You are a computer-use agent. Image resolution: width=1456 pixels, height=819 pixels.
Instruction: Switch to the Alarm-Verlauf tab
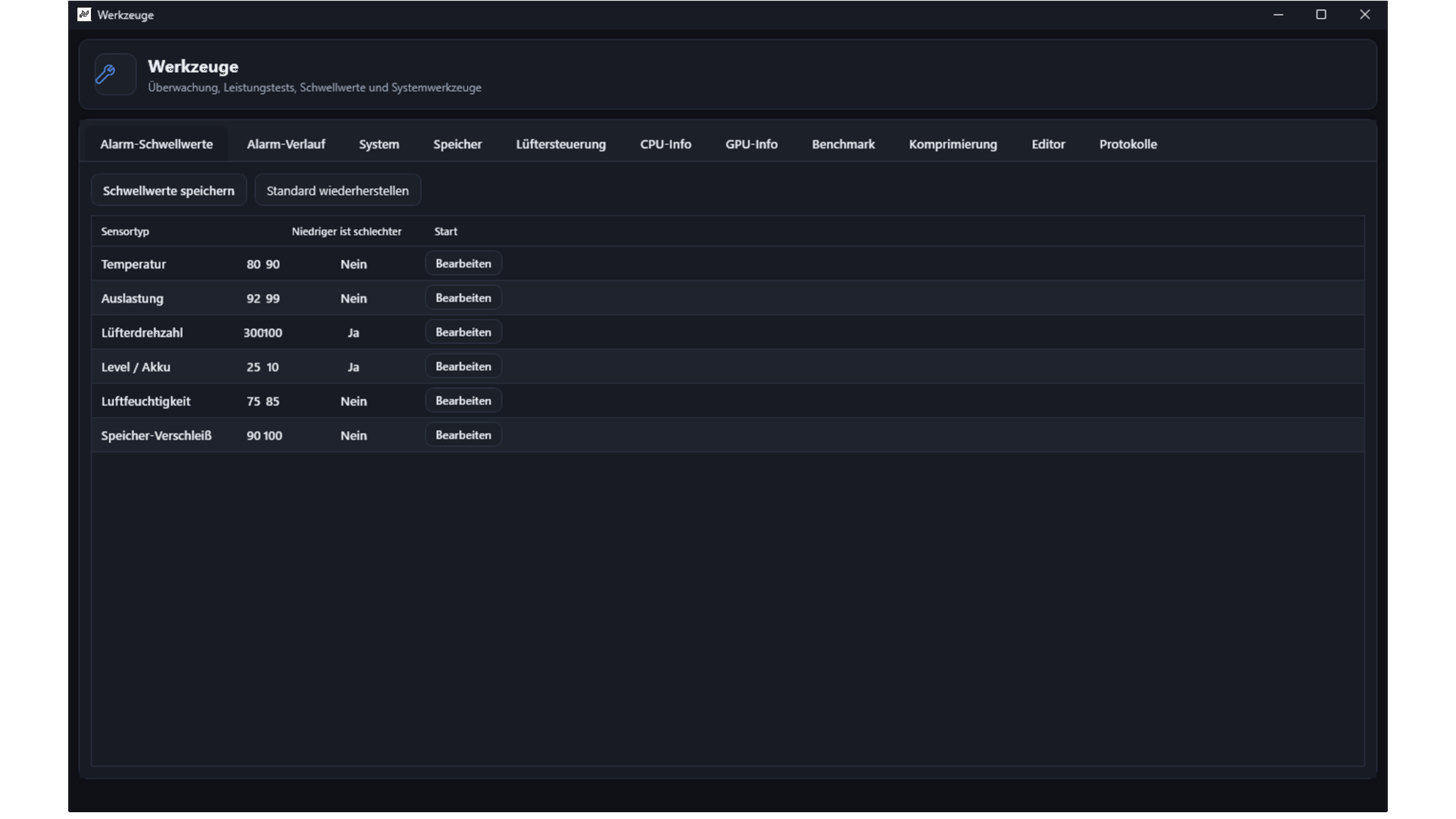tap(286, 144)
